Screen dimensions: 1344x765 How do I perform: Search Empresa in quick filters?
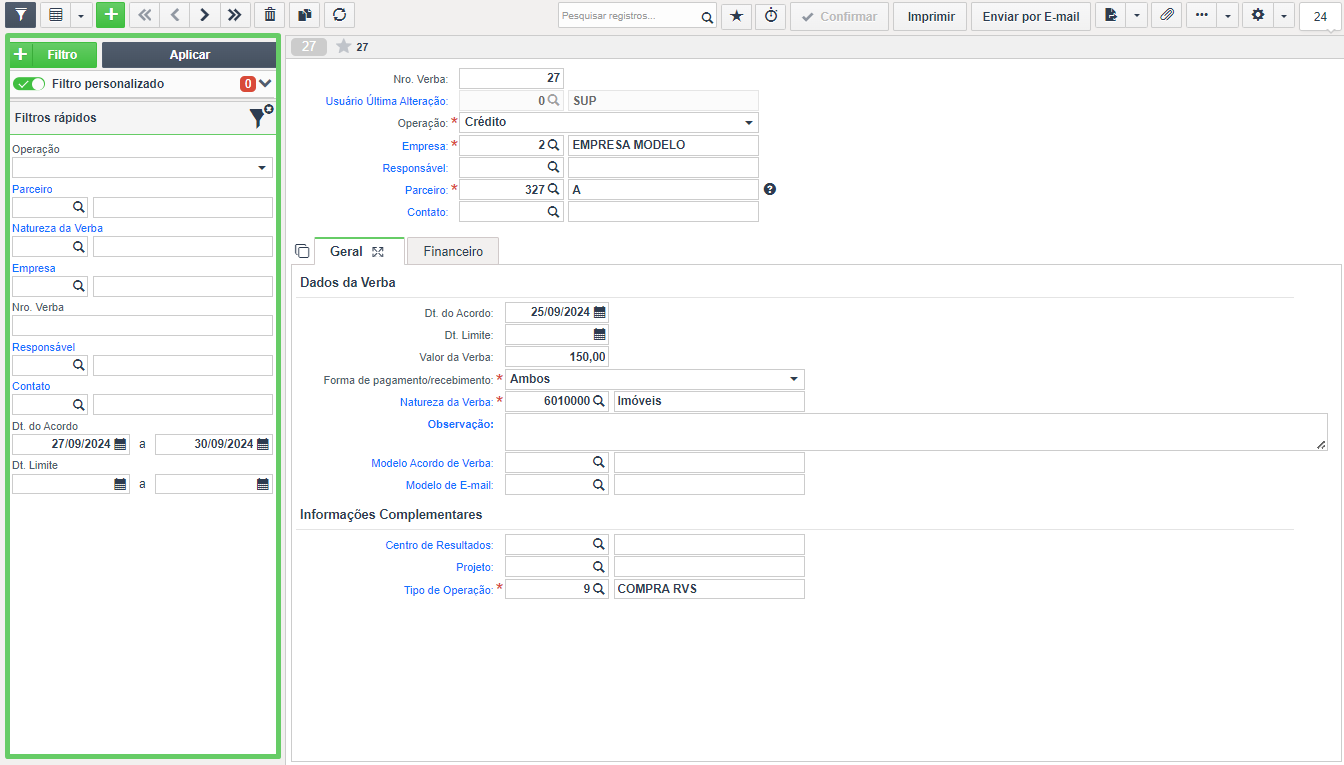point(78,286)
